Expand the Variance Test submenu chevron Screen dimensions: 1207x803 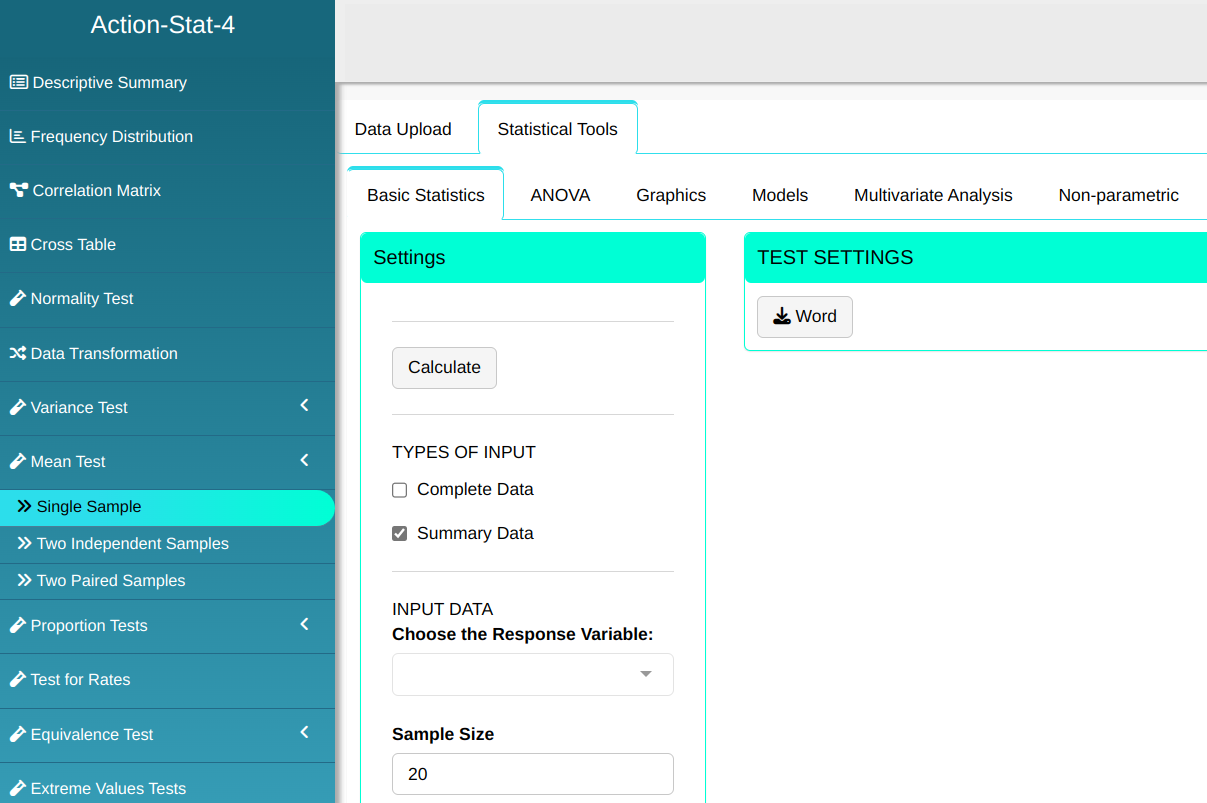(x=305, y=406)
